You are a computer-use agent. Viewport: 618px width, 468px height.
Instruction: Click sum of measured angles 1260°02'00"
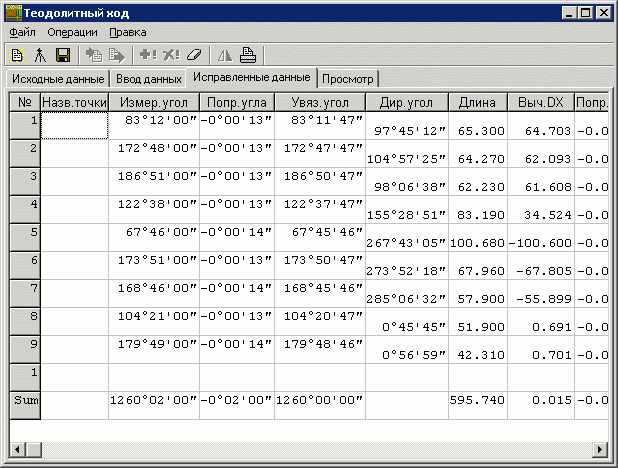coord(153,400)
